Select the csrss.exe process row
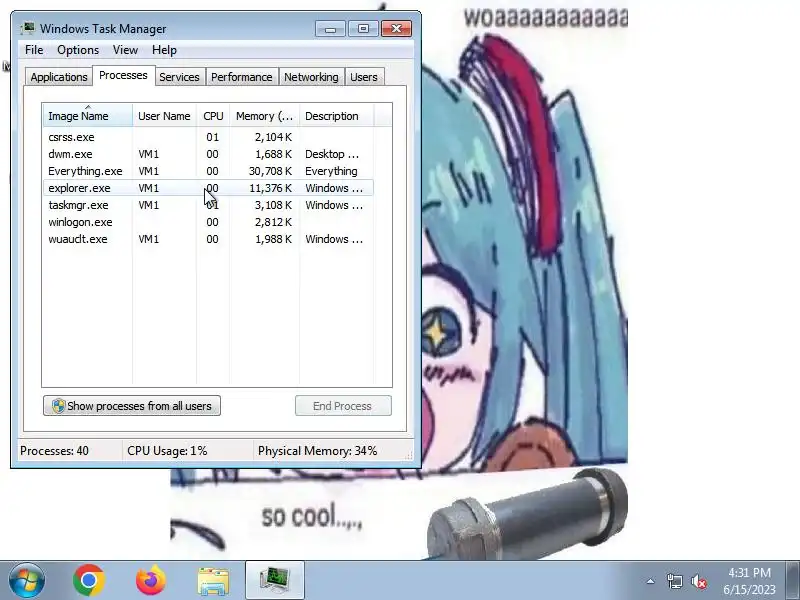Image resolution: width=800 pixels, height=600 pixels. (209, 137)
